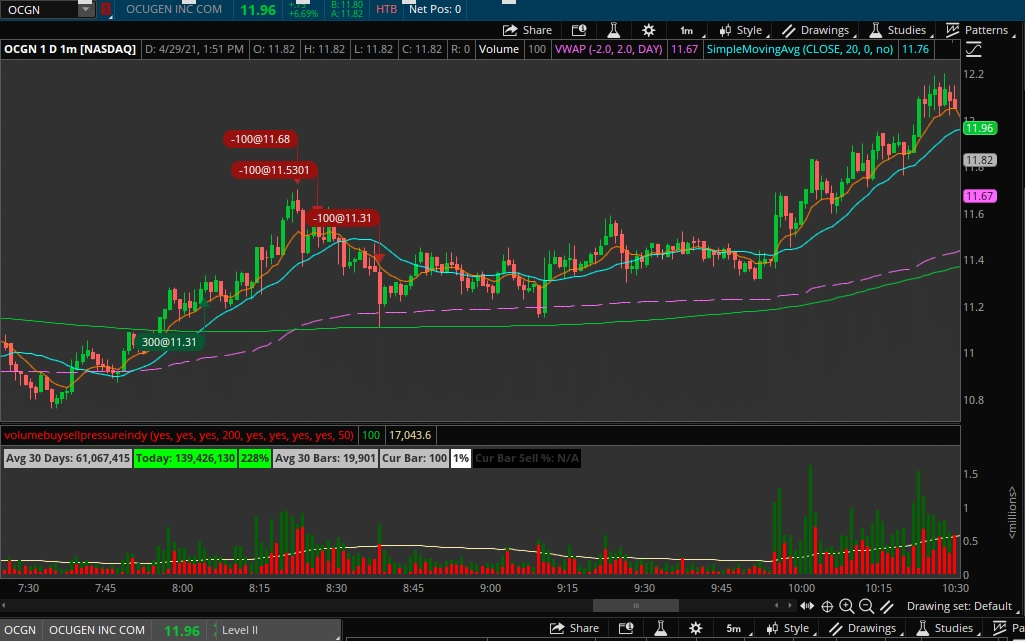Click the small left arrow near the pan tool
The image size is (1025, 641).
click(777, 606)
